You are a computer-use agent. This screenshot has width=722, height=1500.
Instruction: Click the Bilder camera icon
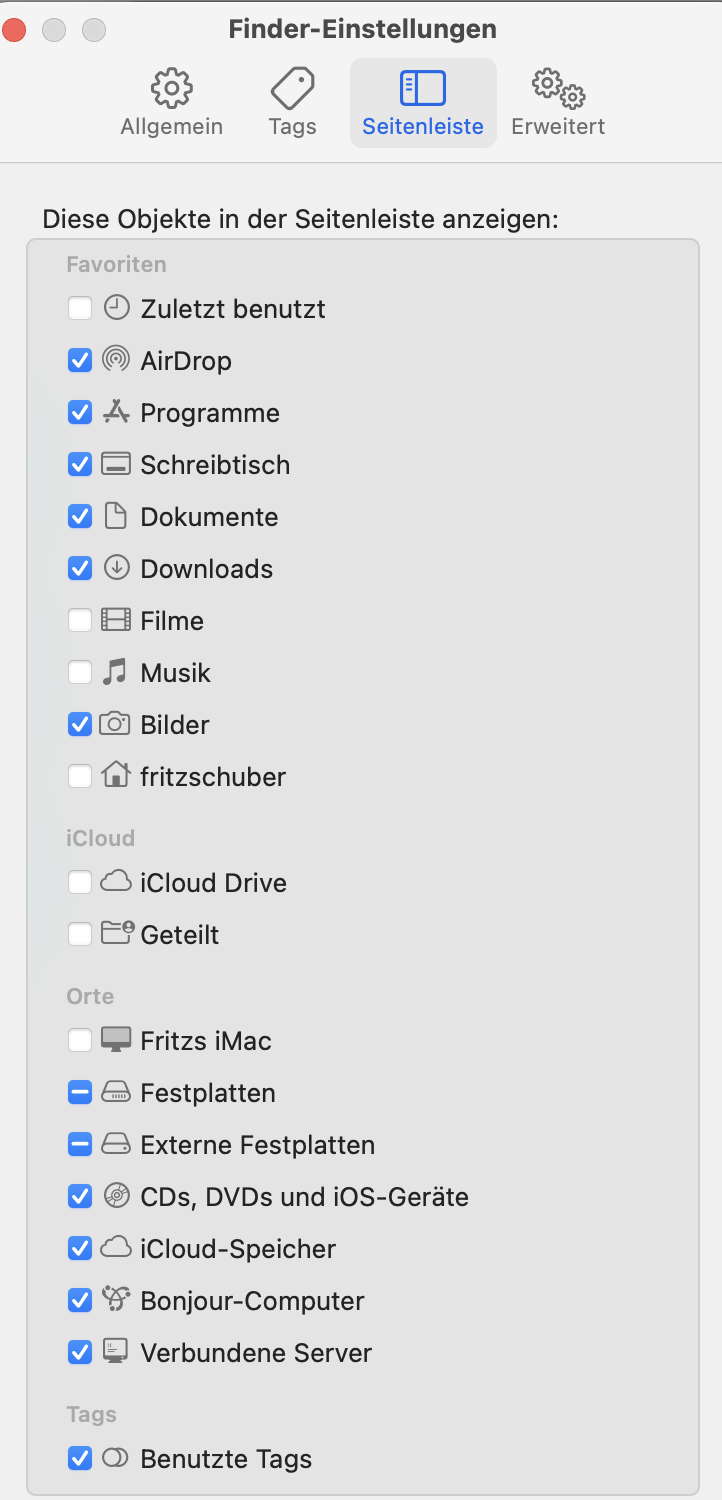coord(116,724)
